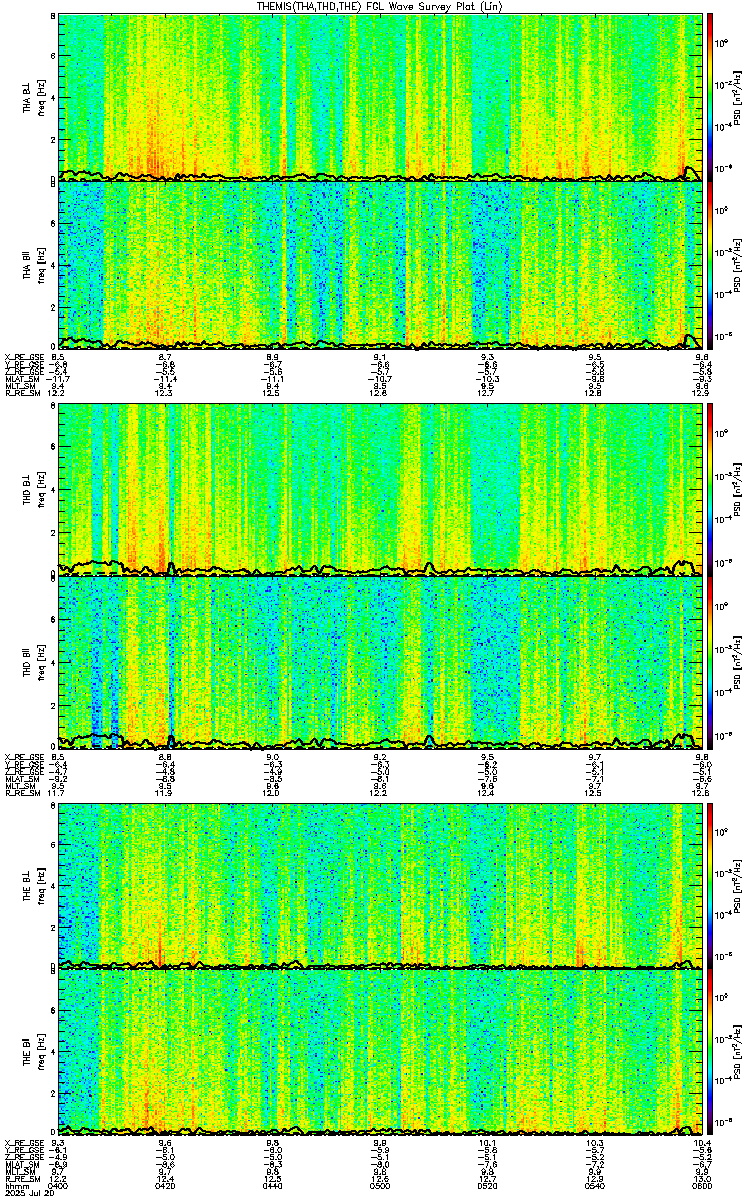This screenshot has width=750, height=1200.
Task: Click the 'PSD [nT²/Hz]' label beside THE B∥ color bar
Action: click(737, 1051)
